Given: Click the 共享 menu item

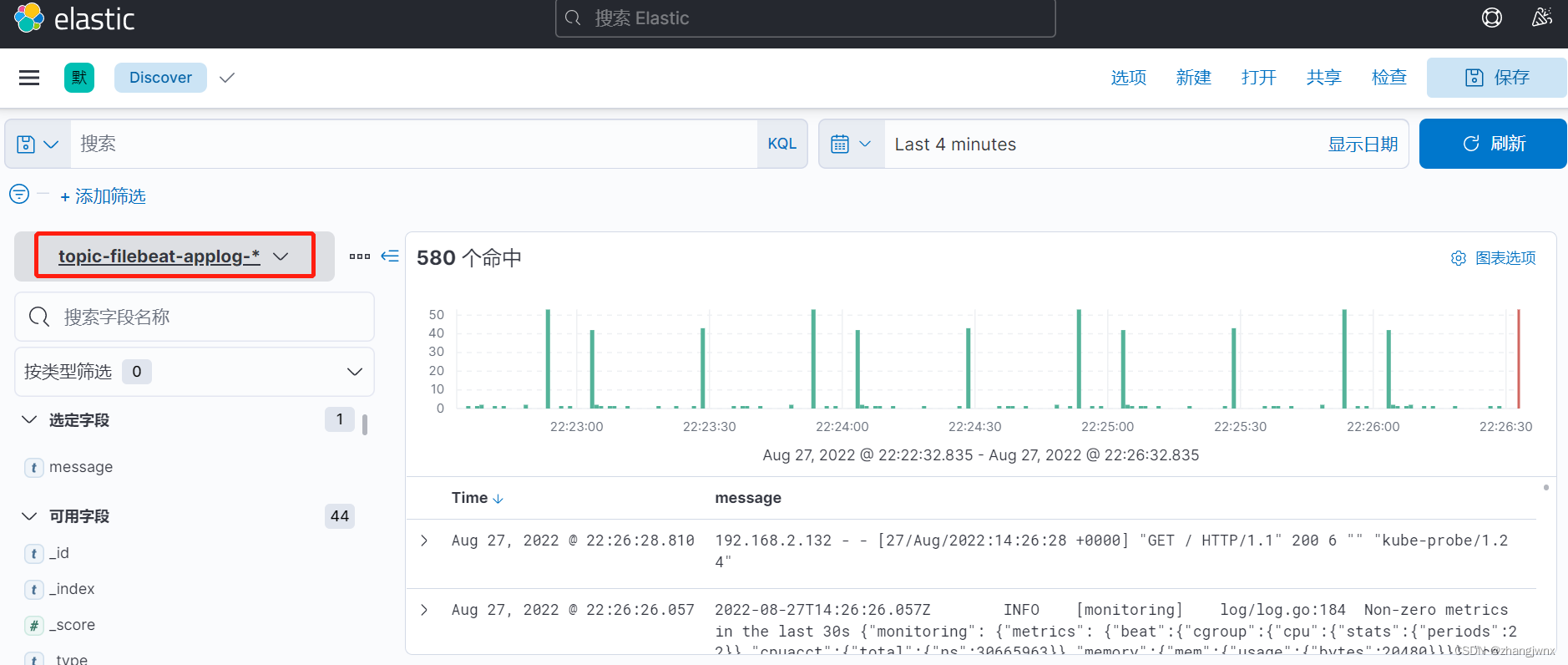Looking at the screenshot, I should coord(1324,78).
